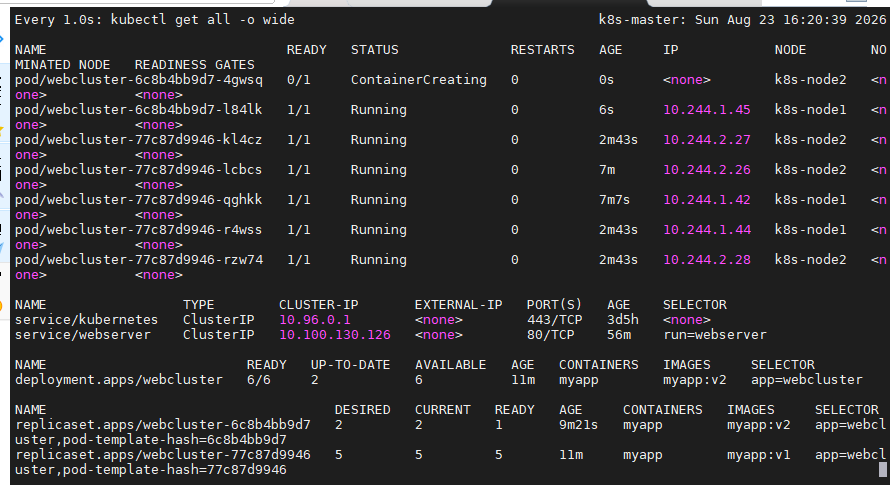Click pod IP 10.244.2.26
890x485 pixels.
[707, 170]
